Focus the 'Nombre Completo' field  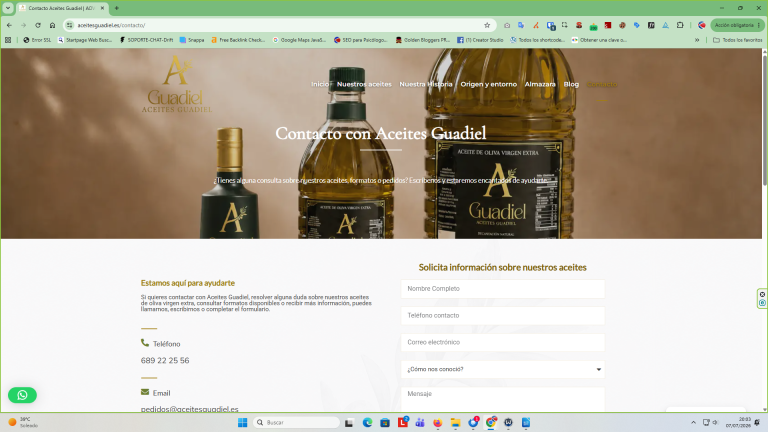(x=503, y=288)
